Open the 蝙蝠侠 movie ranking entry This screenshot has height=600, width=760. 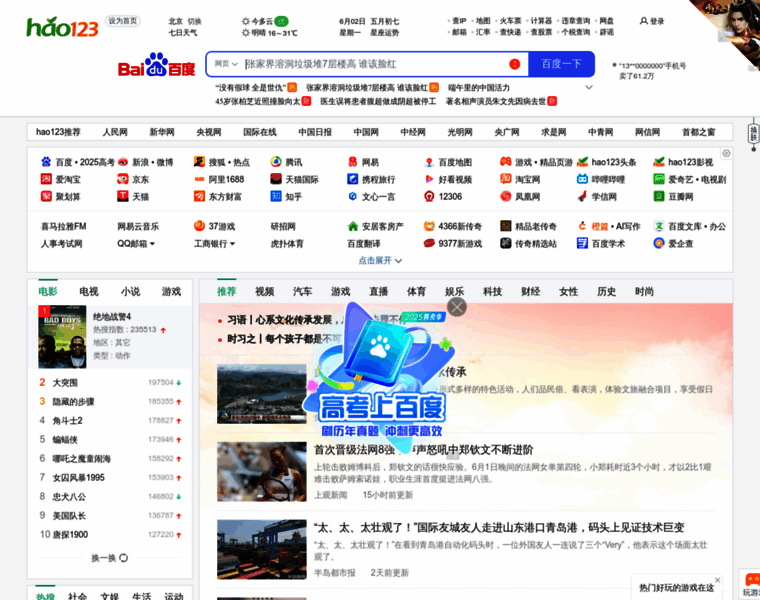[x=65, y=440]
